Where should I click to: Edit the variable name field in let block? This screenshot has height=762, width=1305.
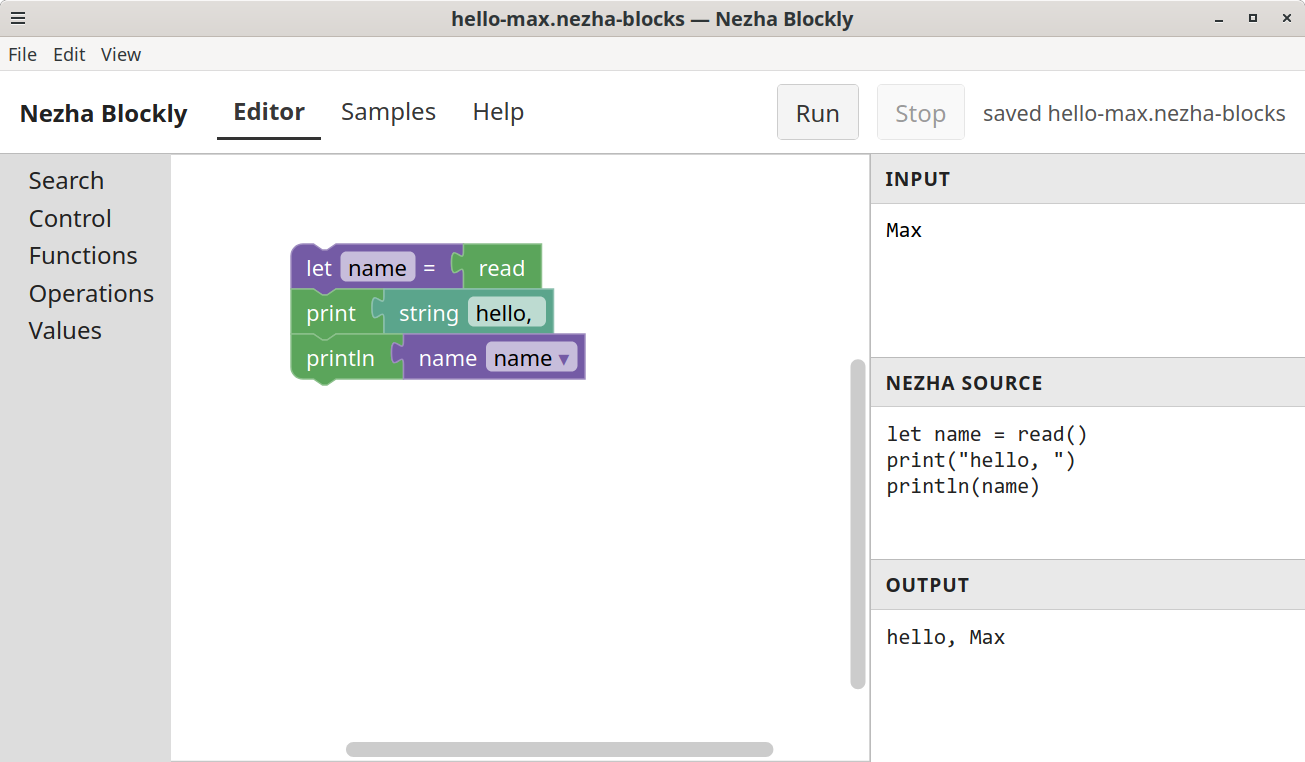pos(377,268)
